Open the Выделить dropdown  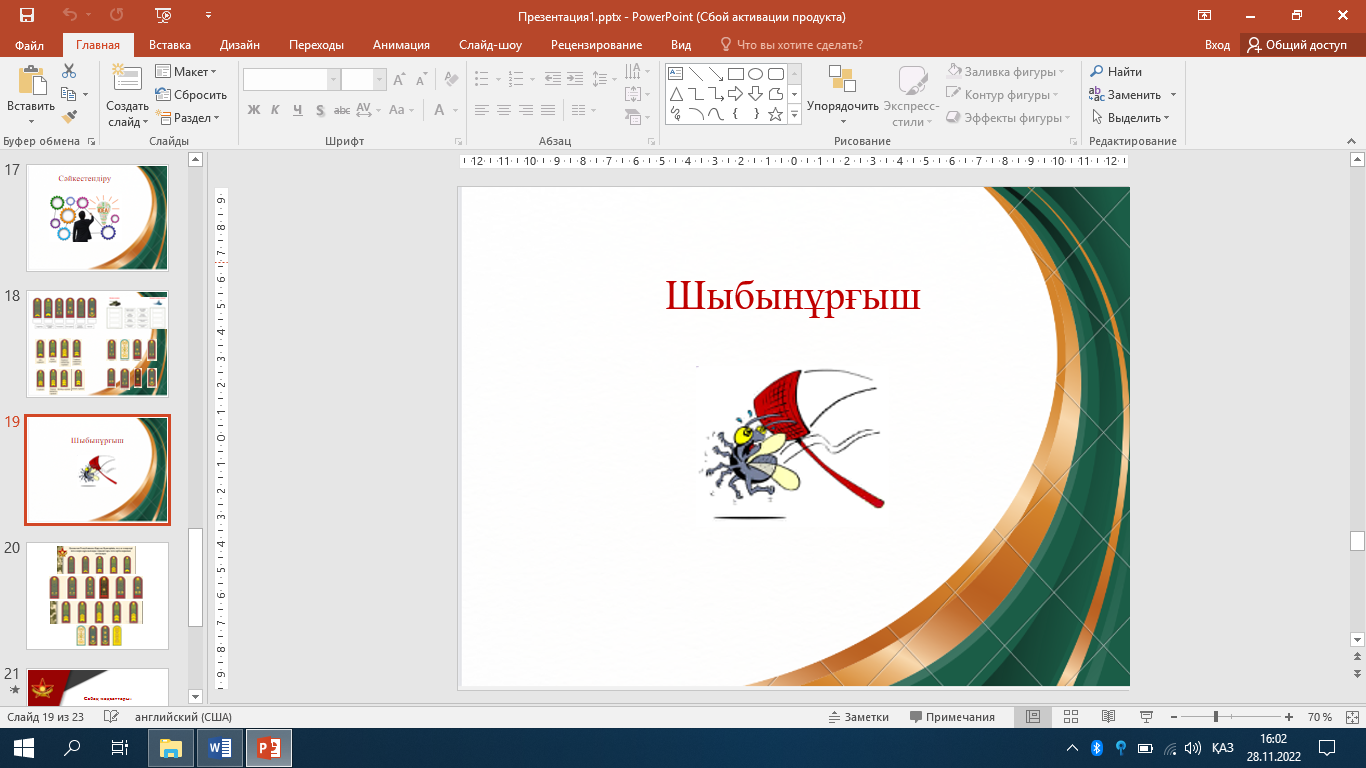1131,118
